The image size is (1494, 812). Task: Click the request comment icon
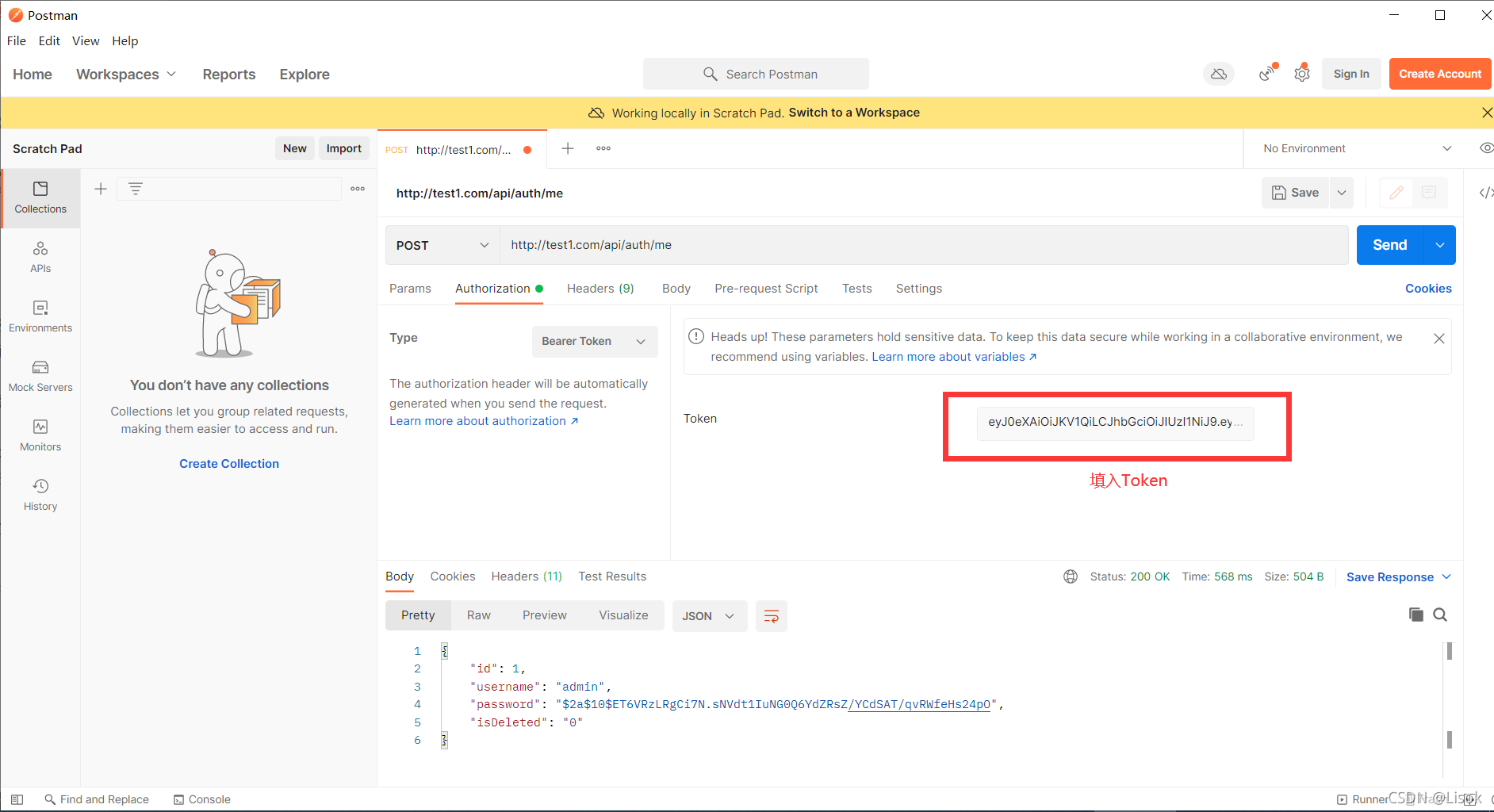tap(1429, 193)
